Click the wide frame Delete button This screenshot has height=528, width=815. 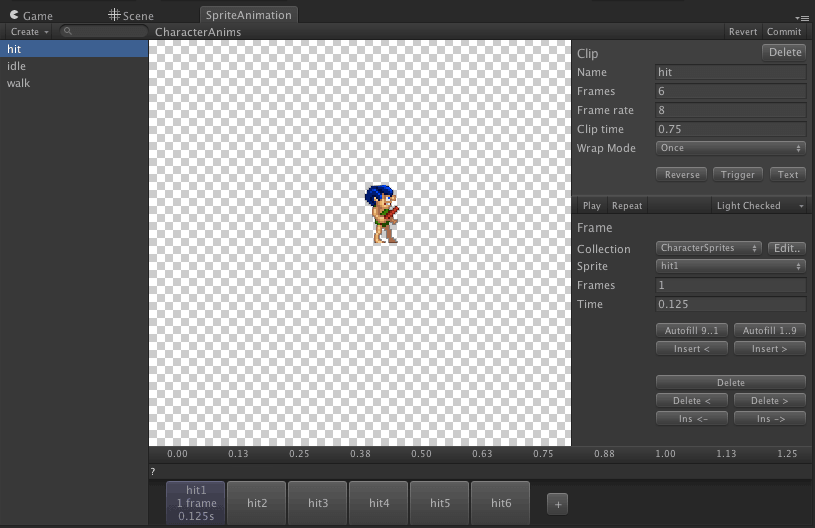[731, 382]
